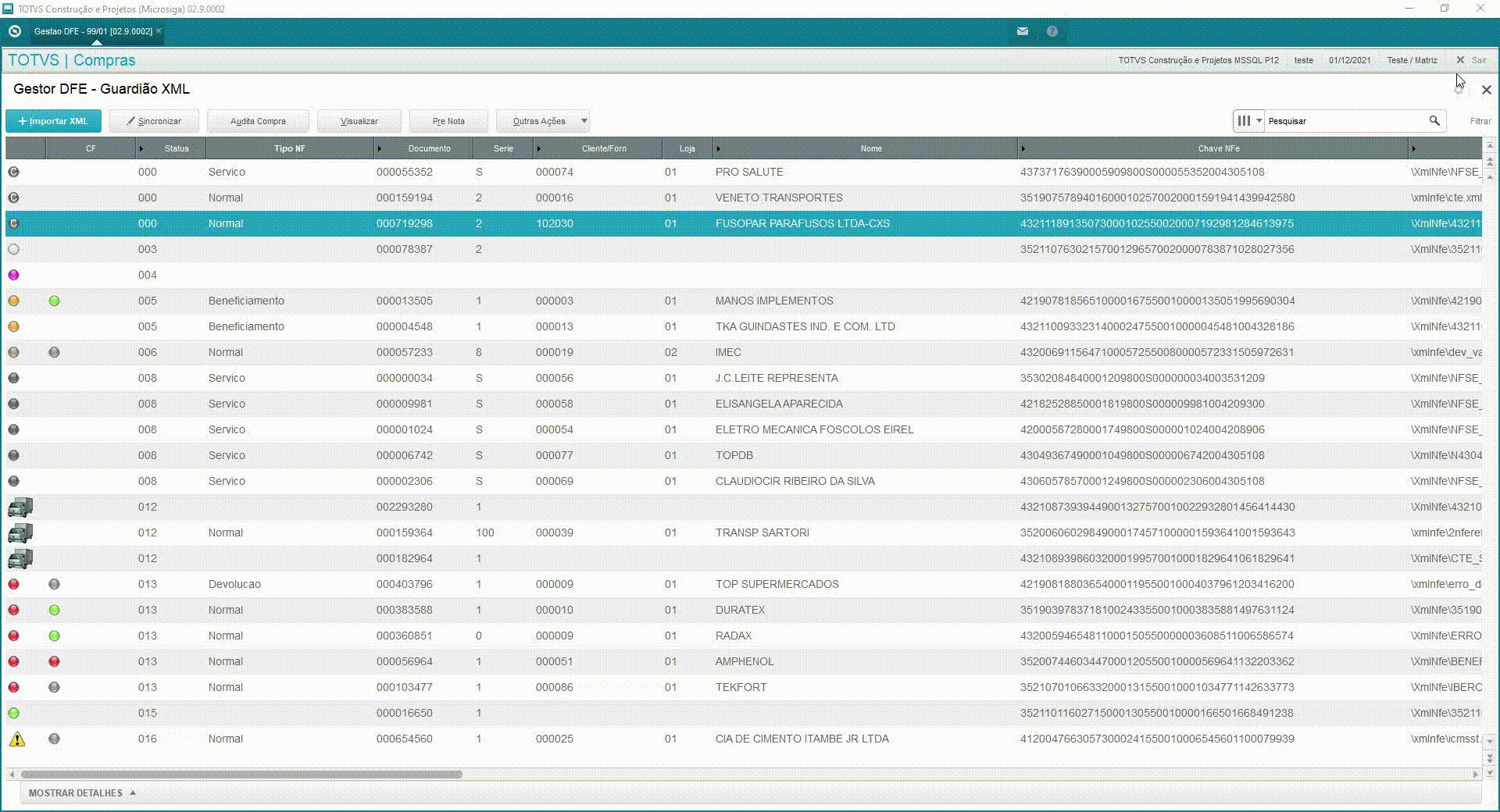Click orange status circle of MANOS IMPLEMENTOS

coord(13,301)
